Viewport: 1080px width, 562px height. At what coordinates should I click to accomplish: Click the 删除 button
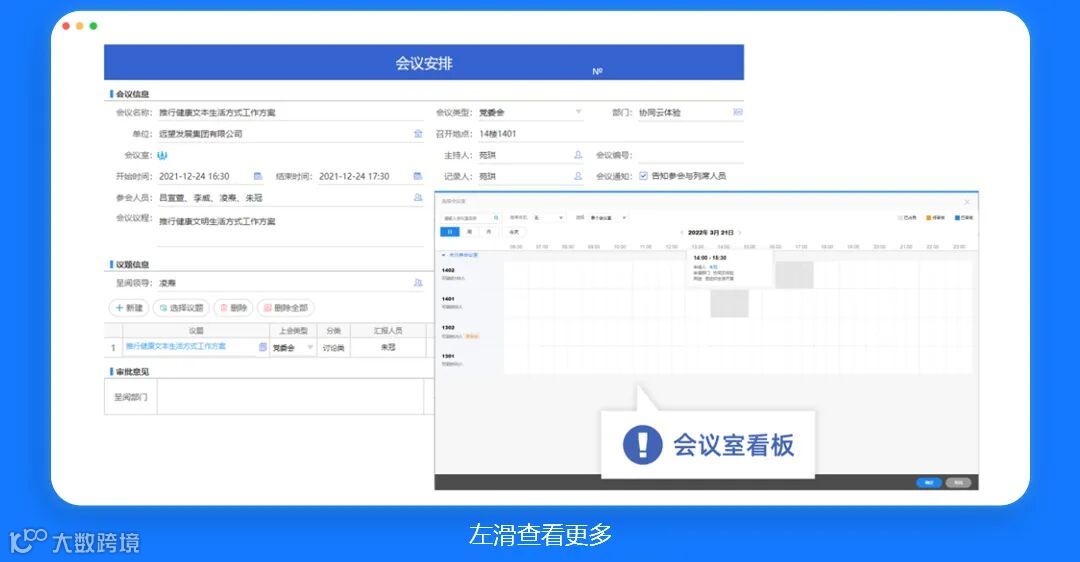pyautogui.click(x=233, y=308)
